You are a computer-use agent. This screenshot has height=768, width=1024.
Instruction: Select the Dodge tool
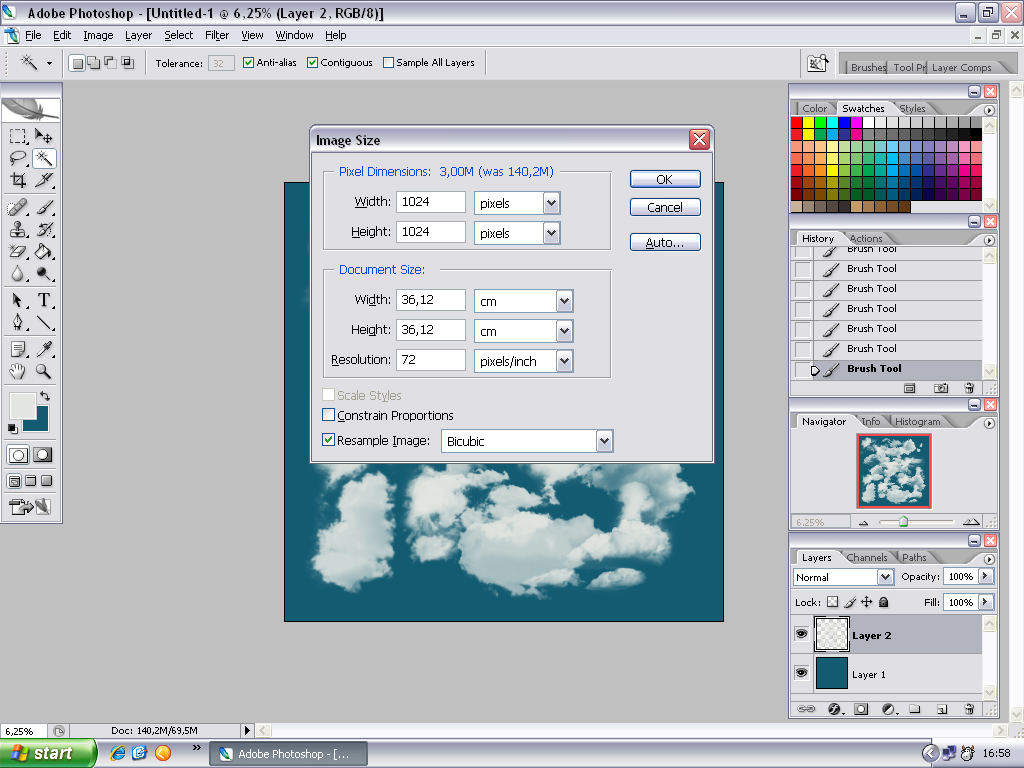coord(44,274)
